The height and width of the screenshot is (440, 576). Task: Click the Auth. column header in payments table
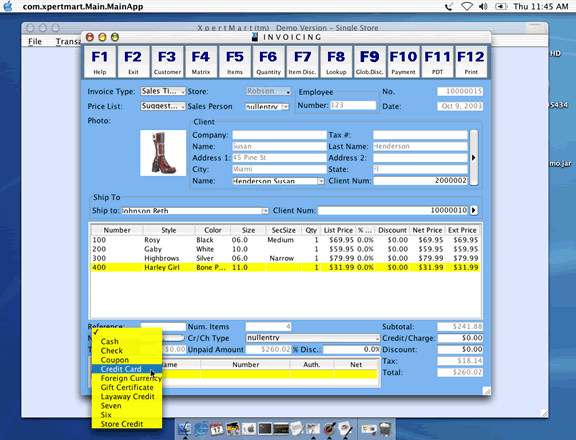click(x=312, y=365)
